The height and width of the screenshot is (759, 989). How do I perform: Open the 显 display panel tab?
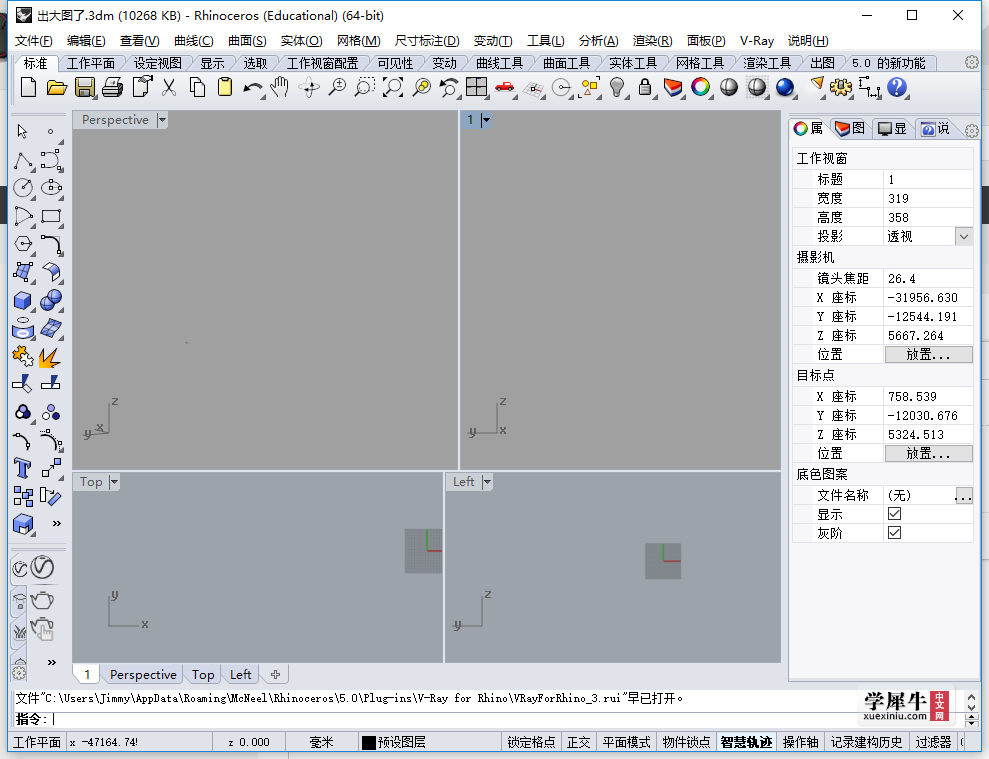(x=892, y=129)
